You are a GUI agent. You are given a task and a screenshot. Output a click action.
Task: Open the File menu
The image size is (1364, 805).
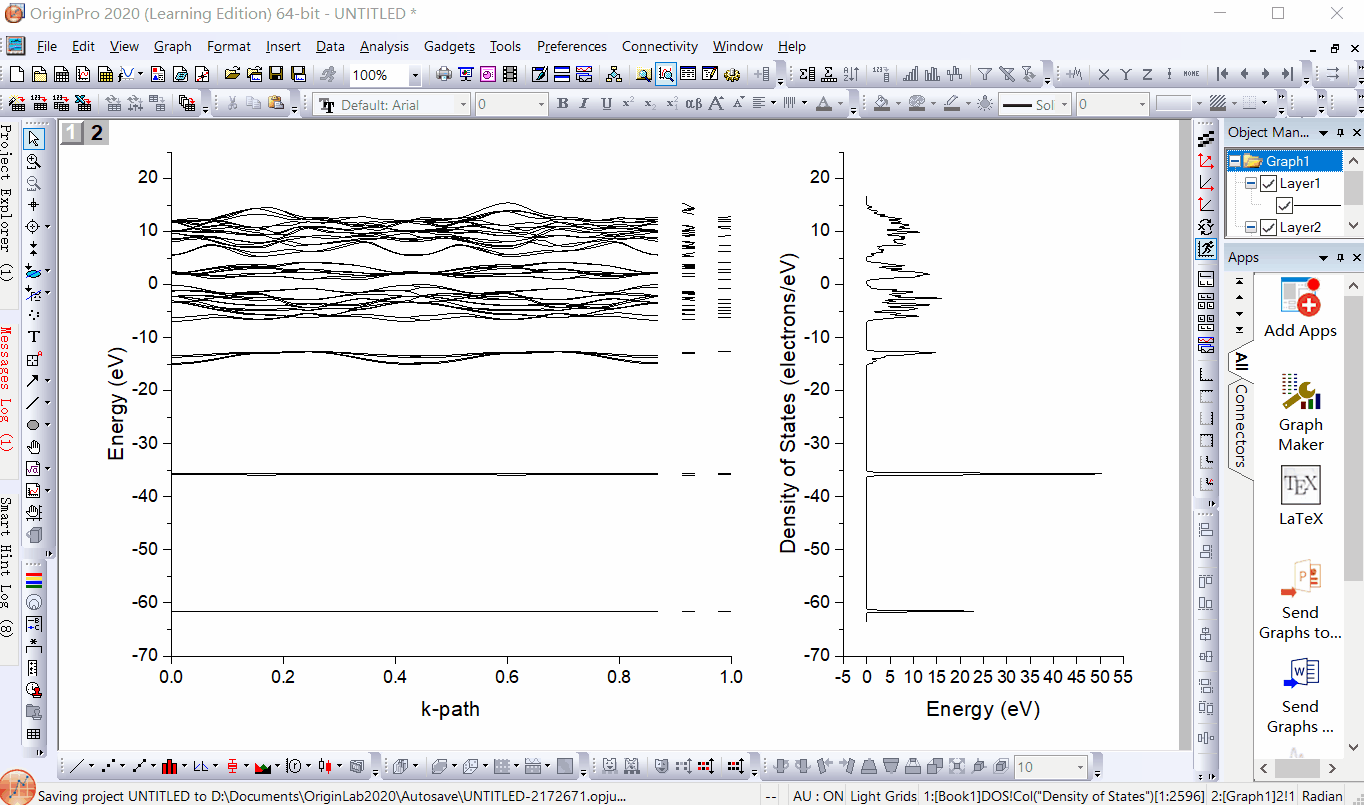(47, 46)
